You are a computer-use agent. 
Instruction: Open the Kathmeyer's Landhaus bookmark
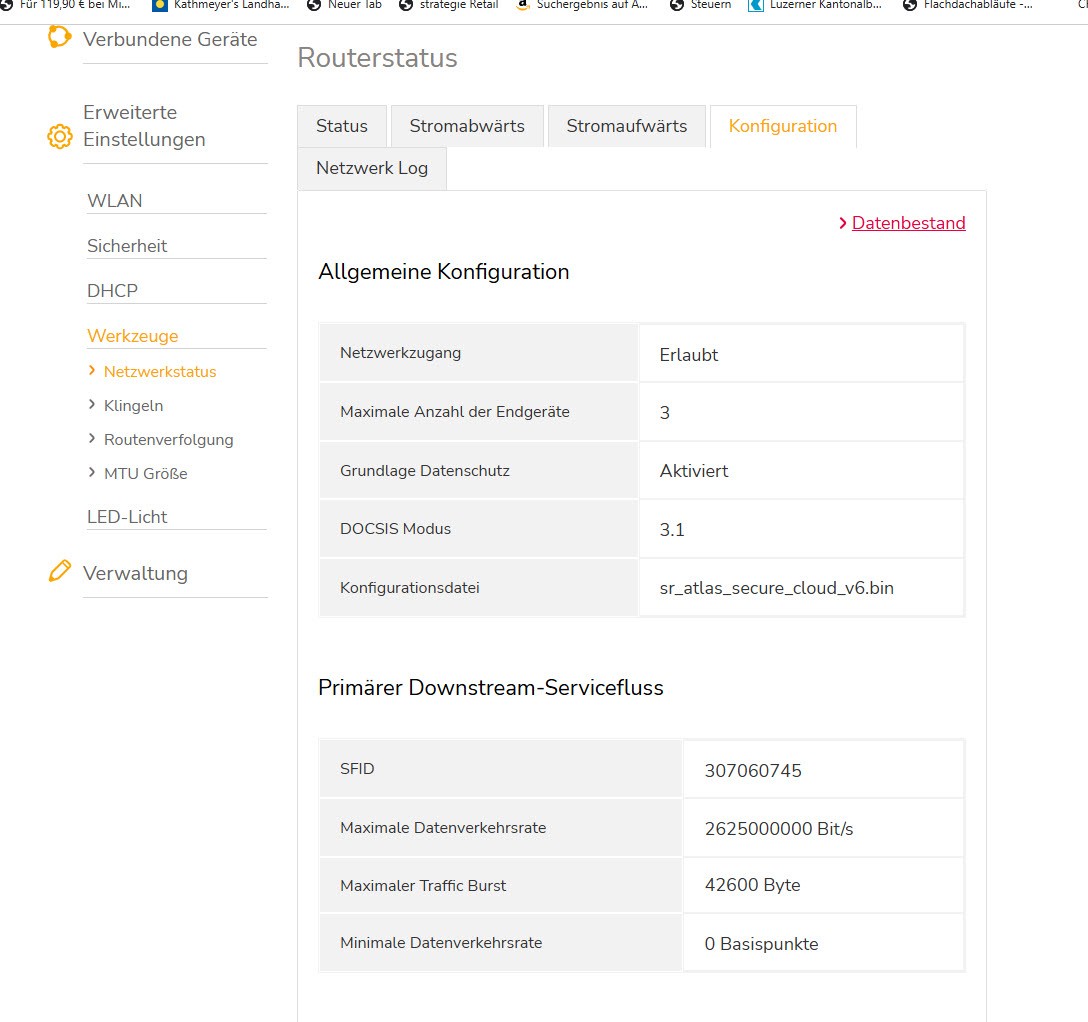(221, 5)
